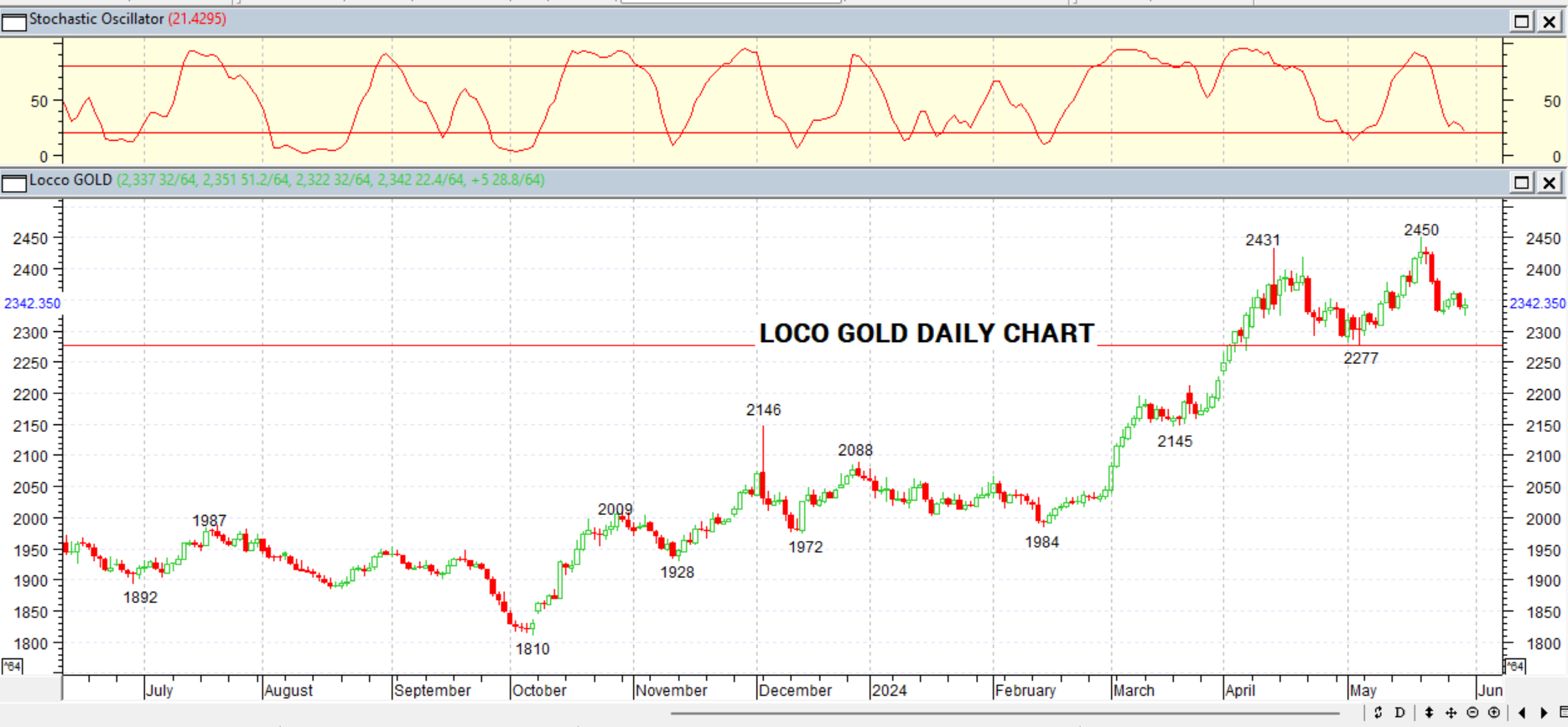Click the horizontal chart scrollbar

click(x=1005, y=714)
